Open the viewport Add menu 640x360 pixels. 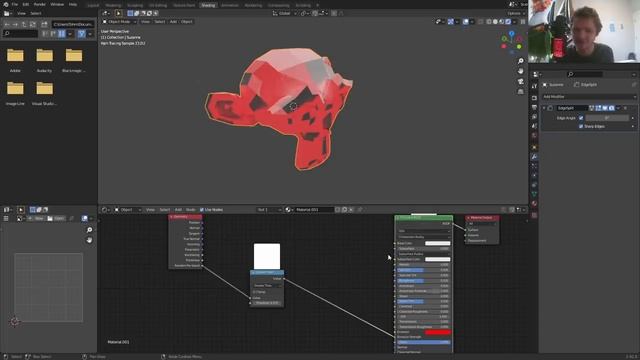173,22
